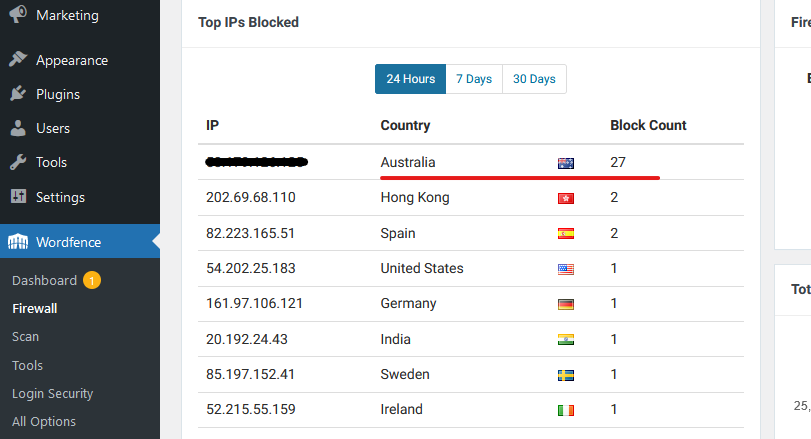Screen dimensions: 811x439
Task: Click the Wordfence fence icon
Action: (x=18, y=241)
